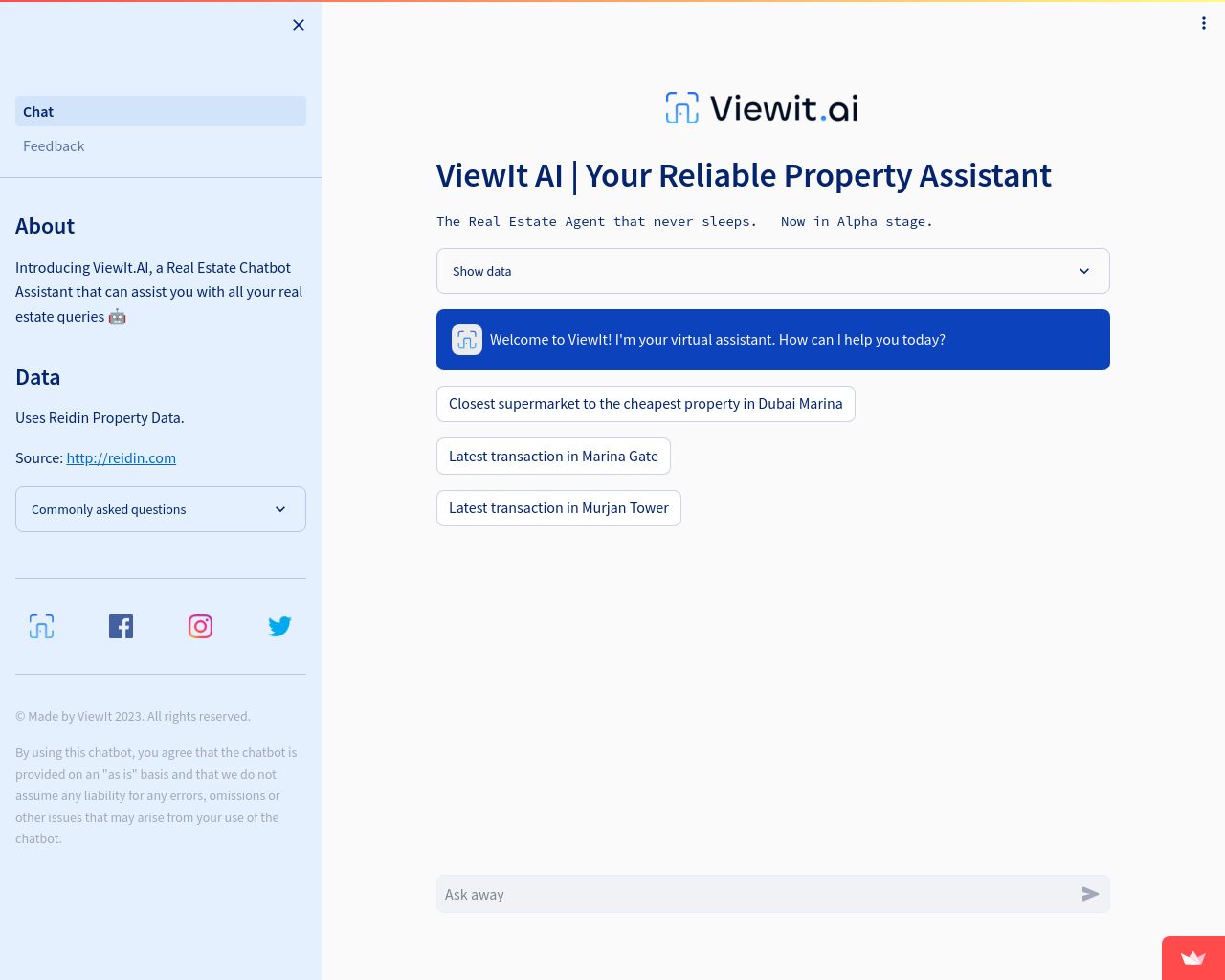Switch to the Feedback tab
This screenshot has width=1225, height=980.
tap(54, 145)
